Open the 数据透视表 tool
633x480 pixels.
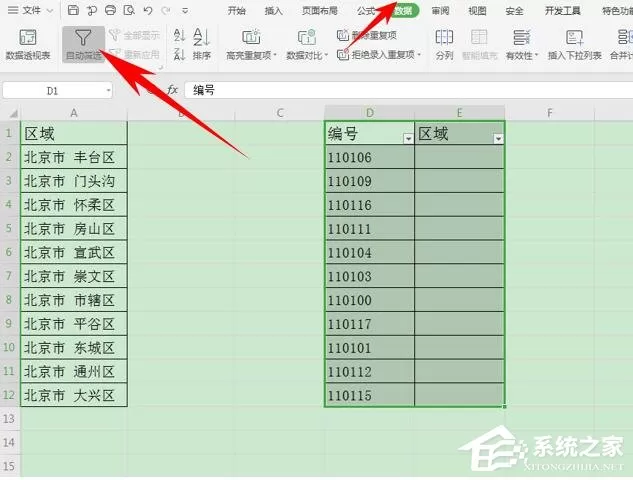tap(28, 45)
